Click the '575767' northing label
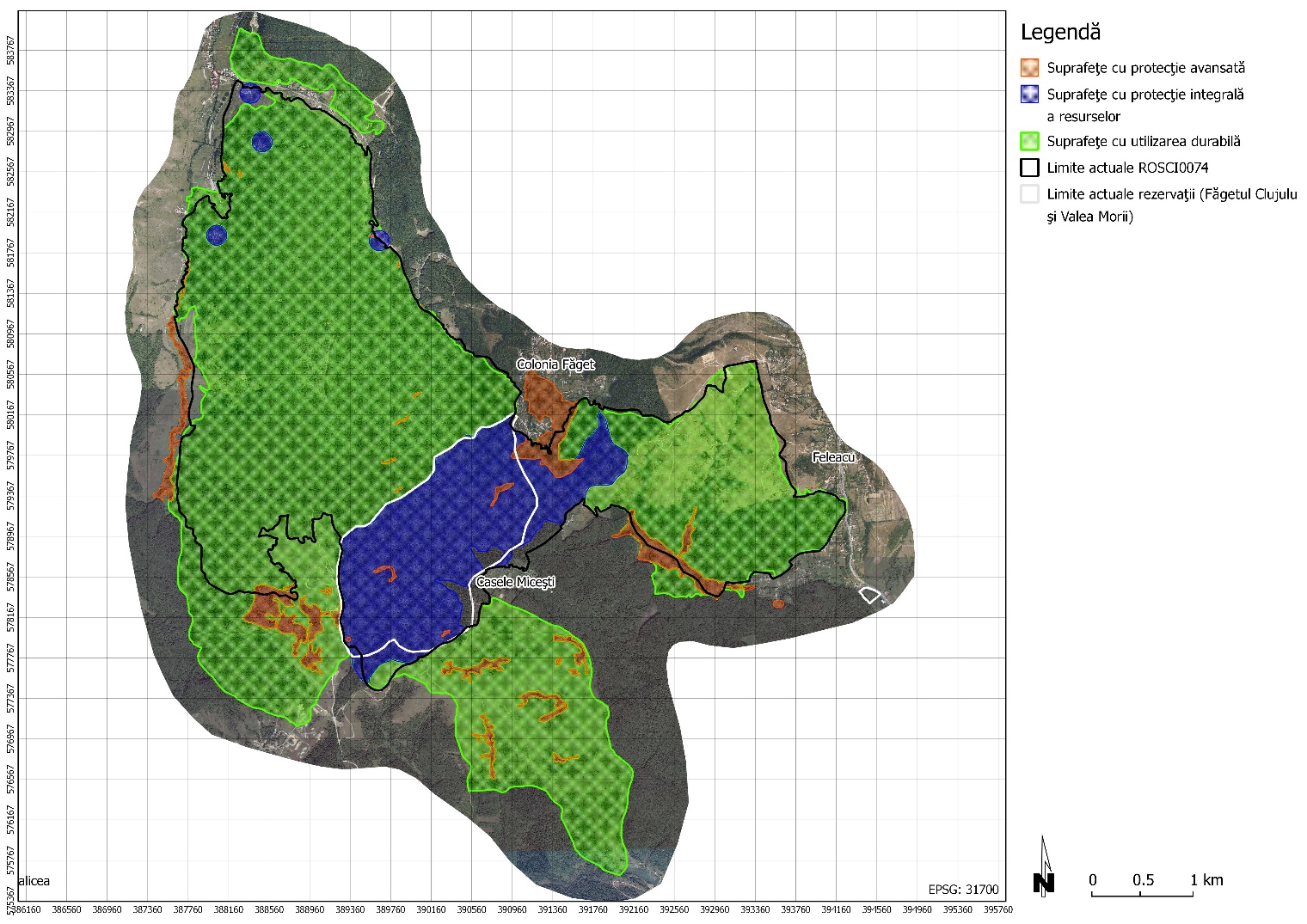This screenshot has width=1307, height=924. click(10, 860)
